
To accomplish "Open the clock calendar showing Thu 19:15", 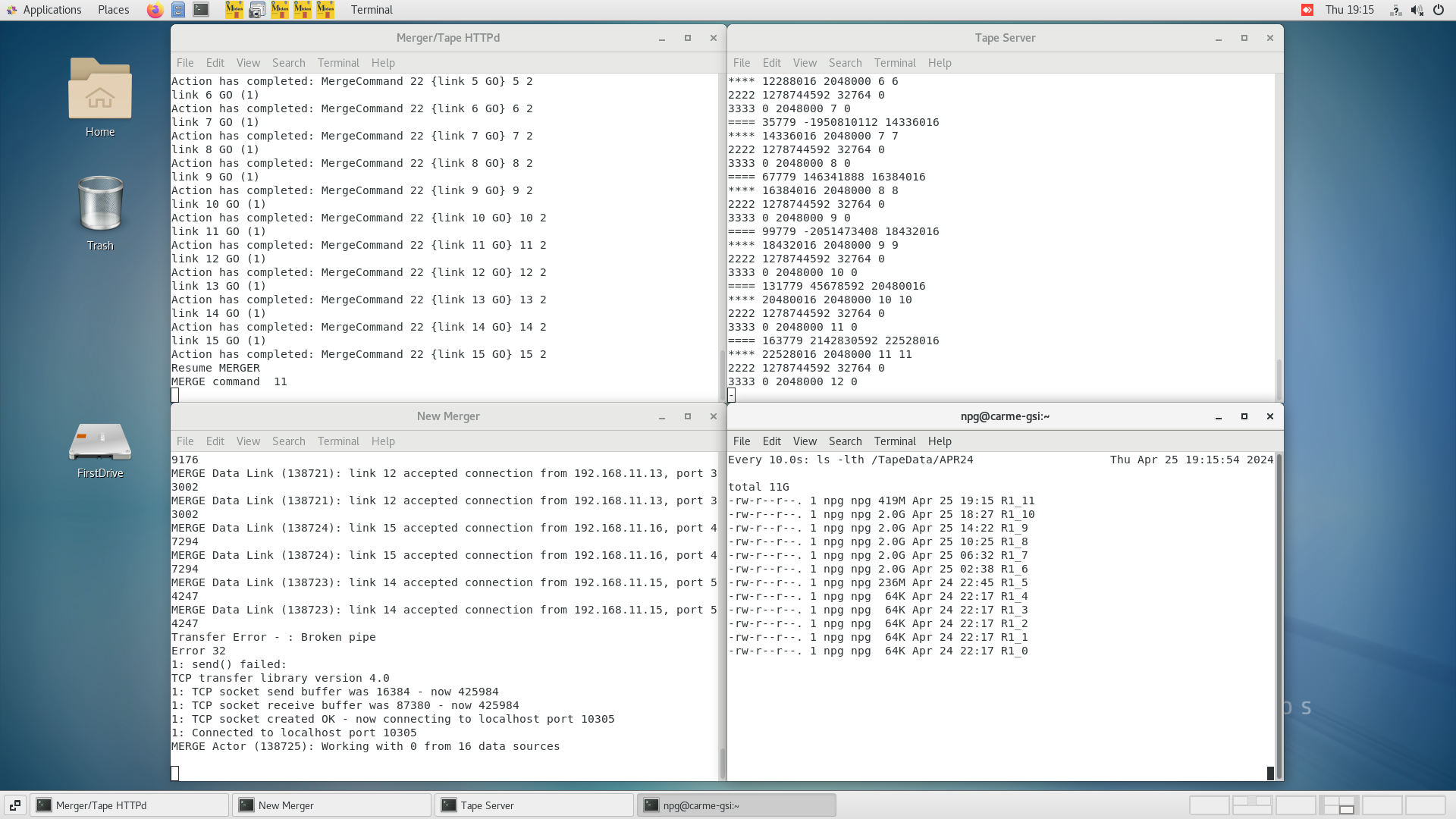I will tap(1349, 10).
